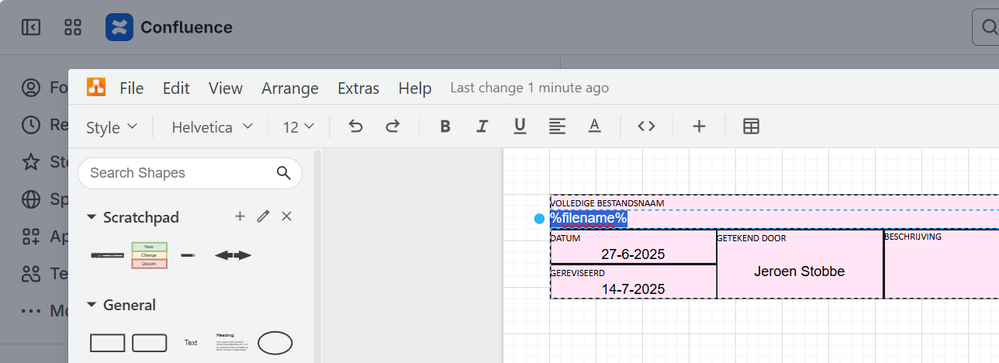Screen dimensions: 999x363
Task: Click the 27-6-2025 date cell
Action: coord(633,255)
